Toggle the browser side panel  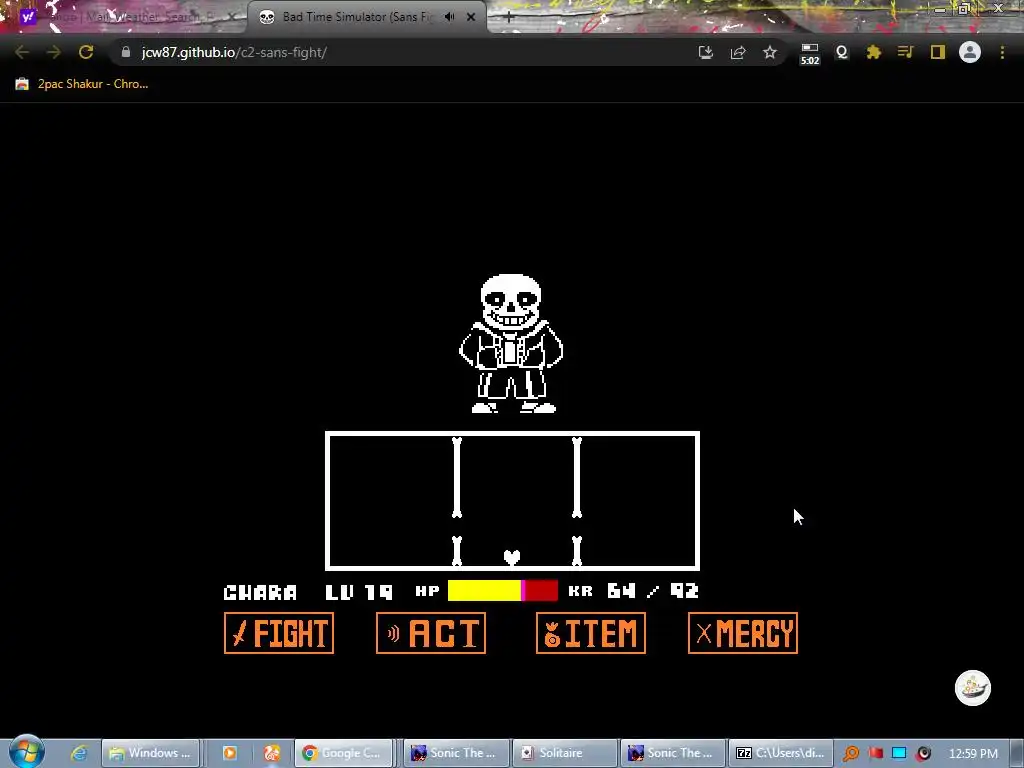tap(938, 52)
